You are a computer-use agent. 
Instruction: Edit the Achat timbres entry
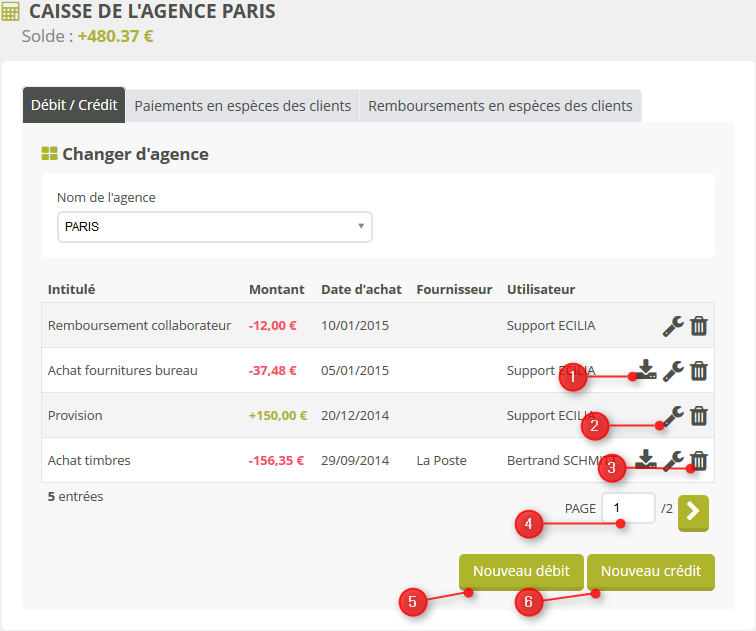pyautogui.click(x=673, y=460)
